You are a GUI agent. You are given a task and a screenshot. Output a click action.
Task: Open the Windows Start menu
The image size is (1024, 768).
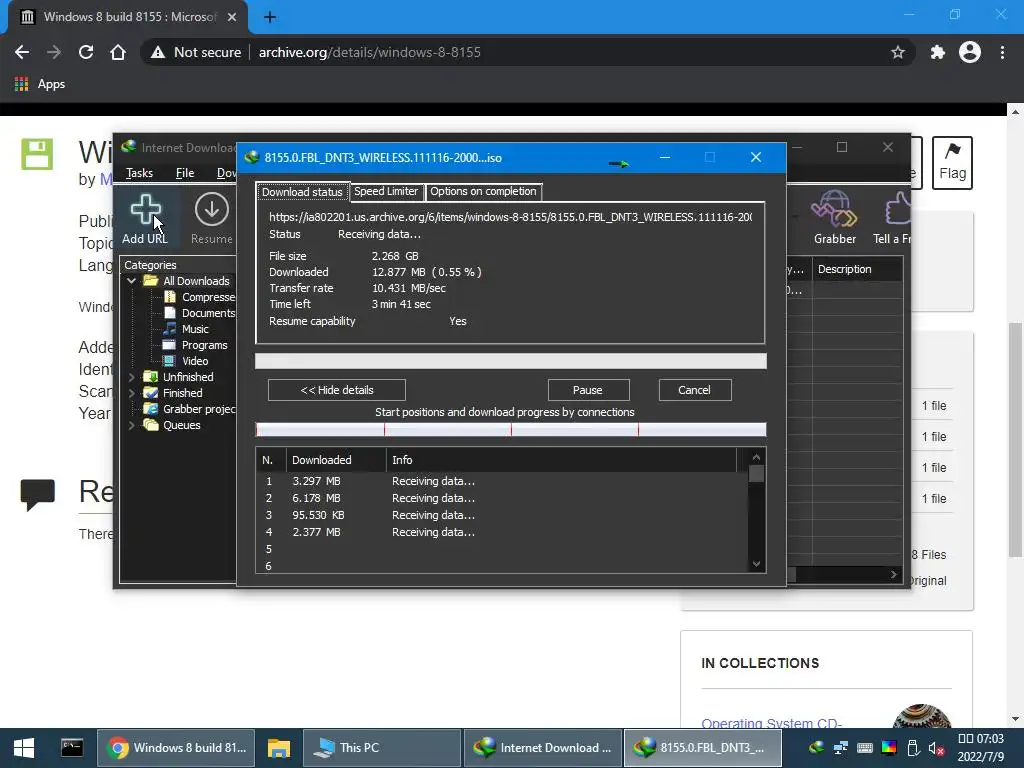(24, 748)
